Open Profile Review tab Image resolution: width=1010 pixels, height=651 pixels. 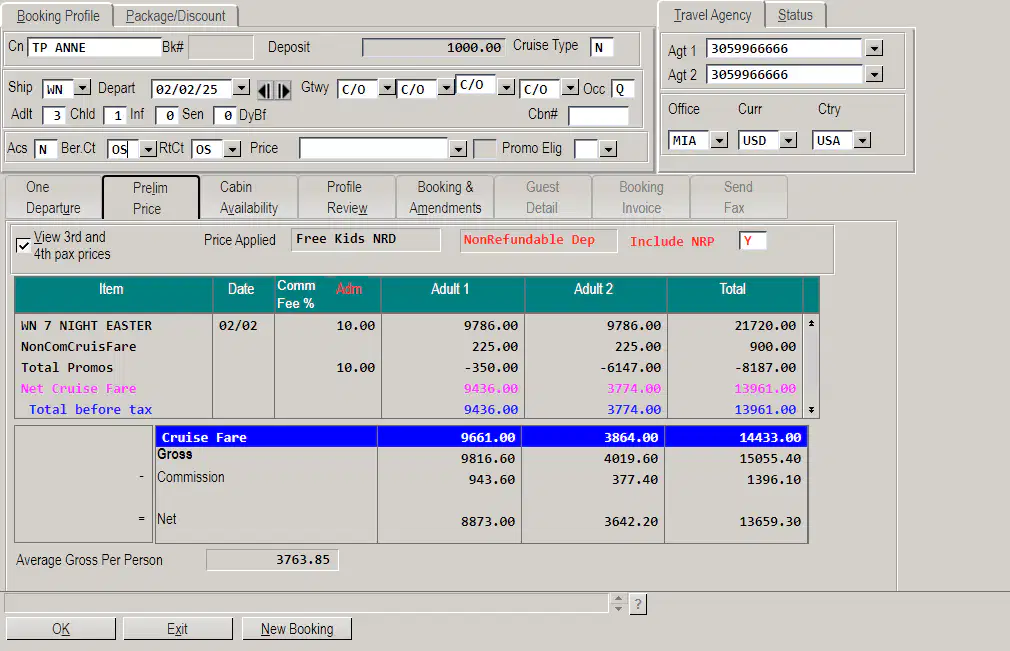coord(347,198)
